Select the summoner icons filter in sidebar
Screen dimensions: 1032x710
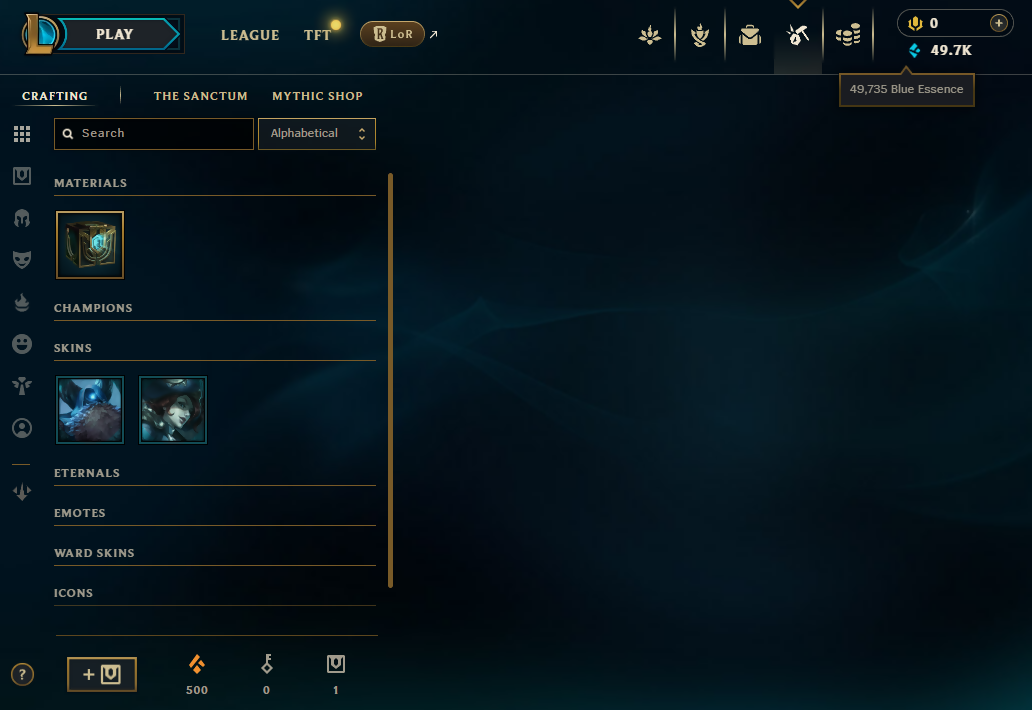click(x=22, y=428)
